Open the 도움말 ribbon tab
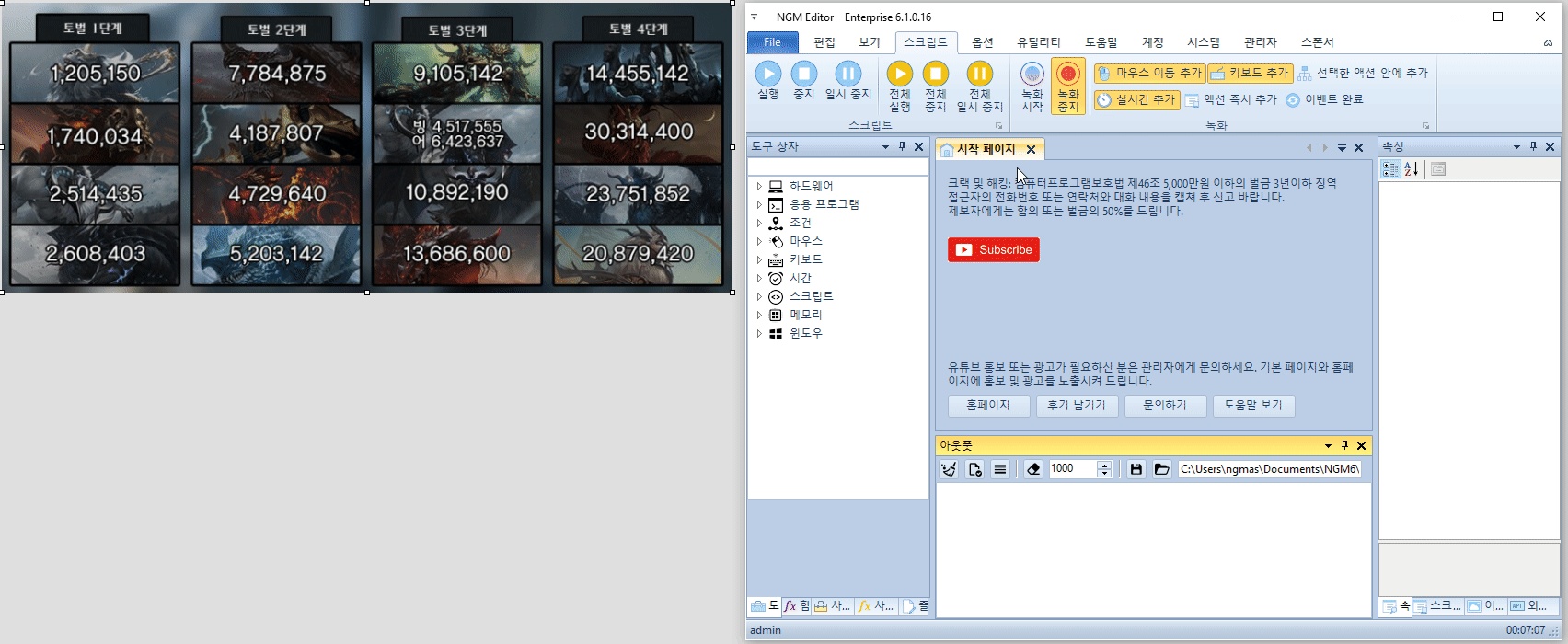Viewport: 1568px width, 644px height. 1101,42
